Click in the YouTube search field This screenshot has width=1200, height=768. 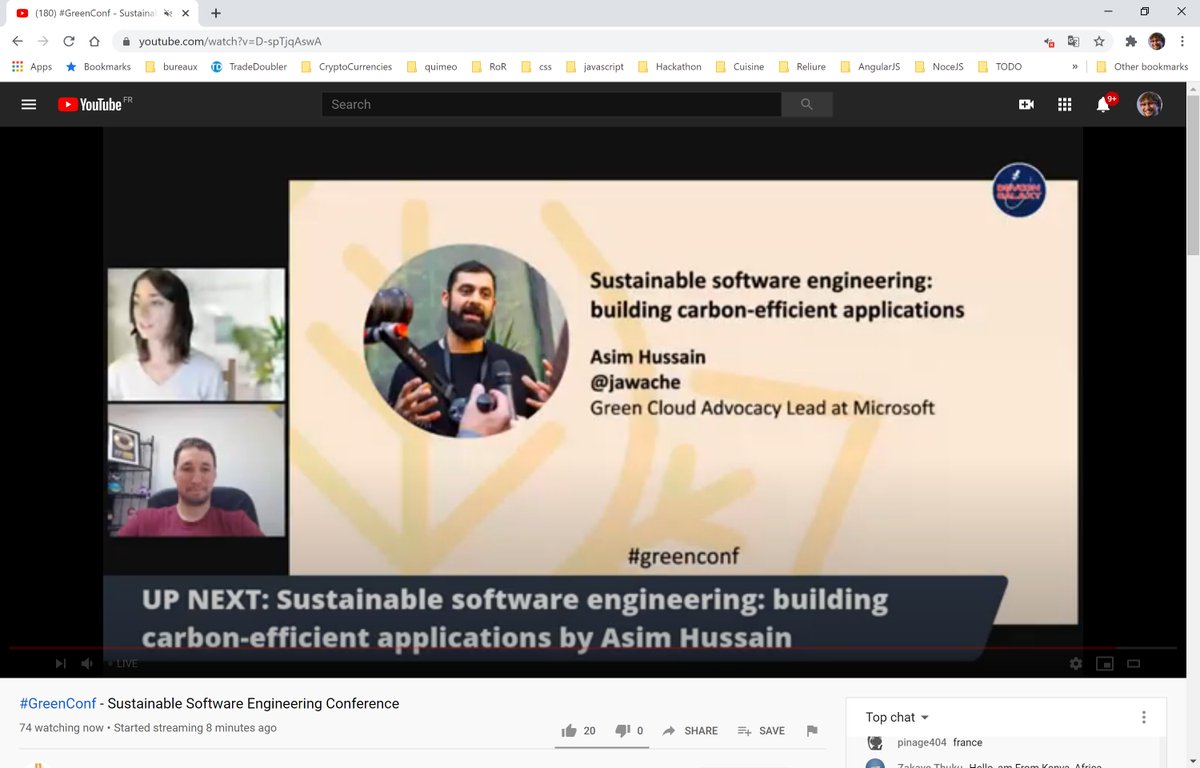(x=551, y=104)
